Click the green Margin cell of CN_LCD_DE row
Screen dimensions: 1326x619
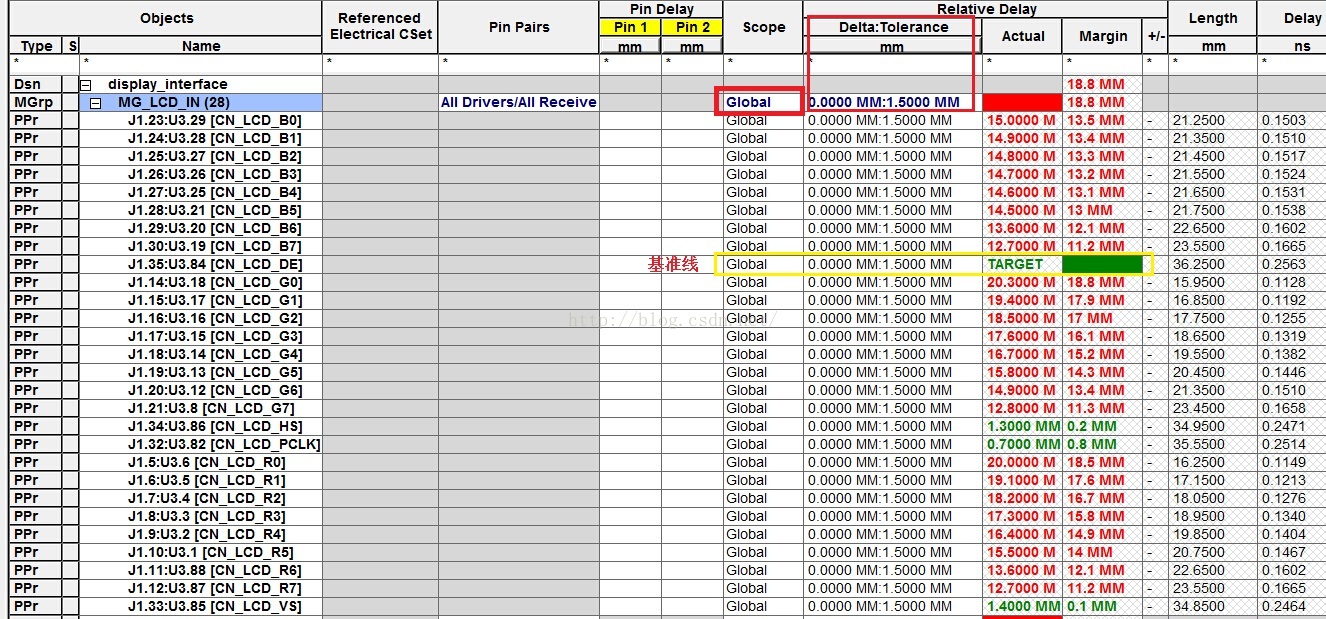point(1101,264)
